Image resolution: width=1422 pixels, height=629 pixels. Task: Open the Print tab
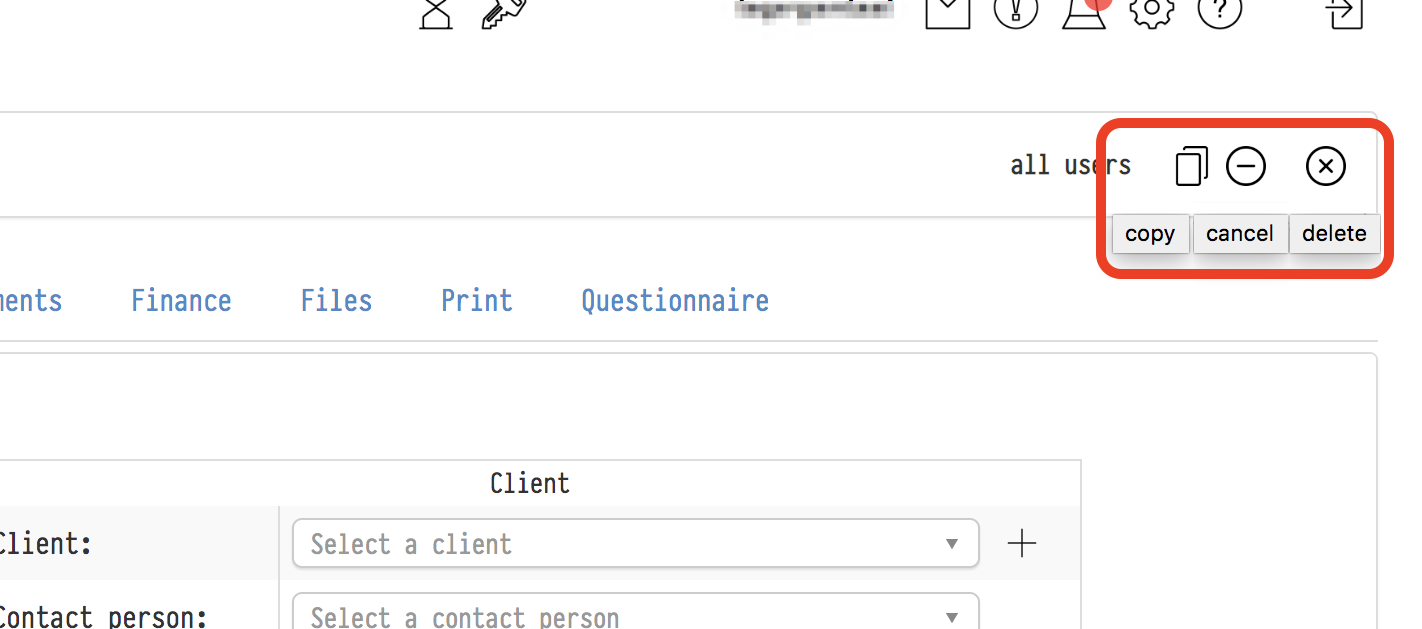point(477,301)
